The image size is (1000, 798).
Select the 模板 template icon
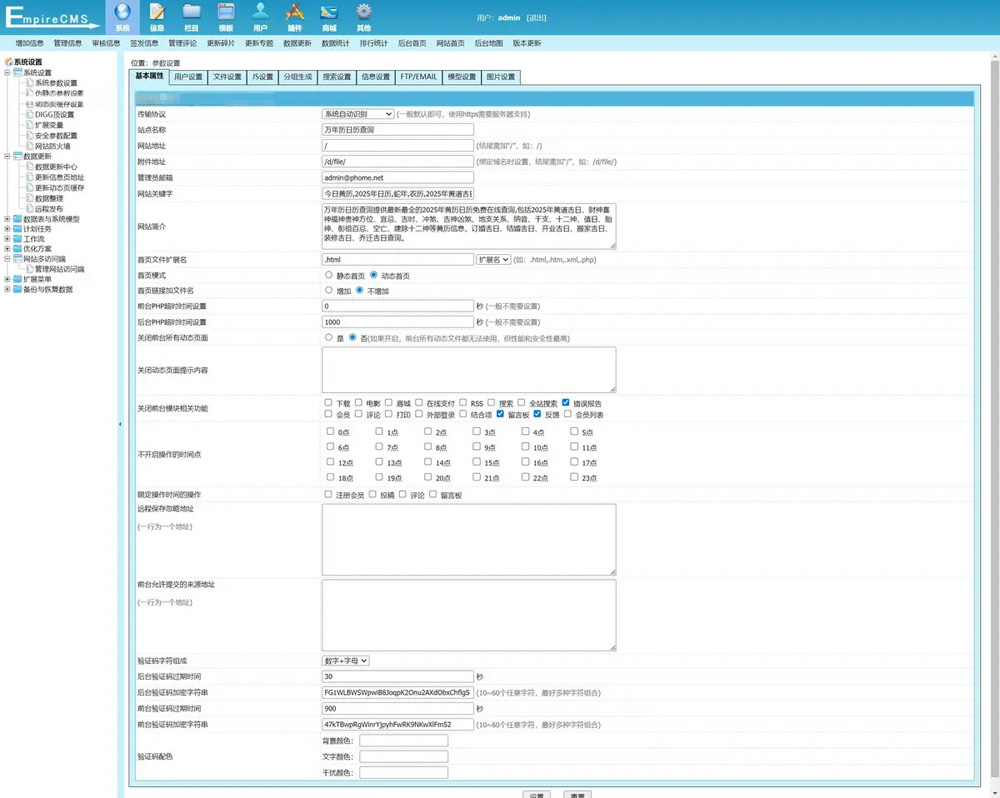226,14
